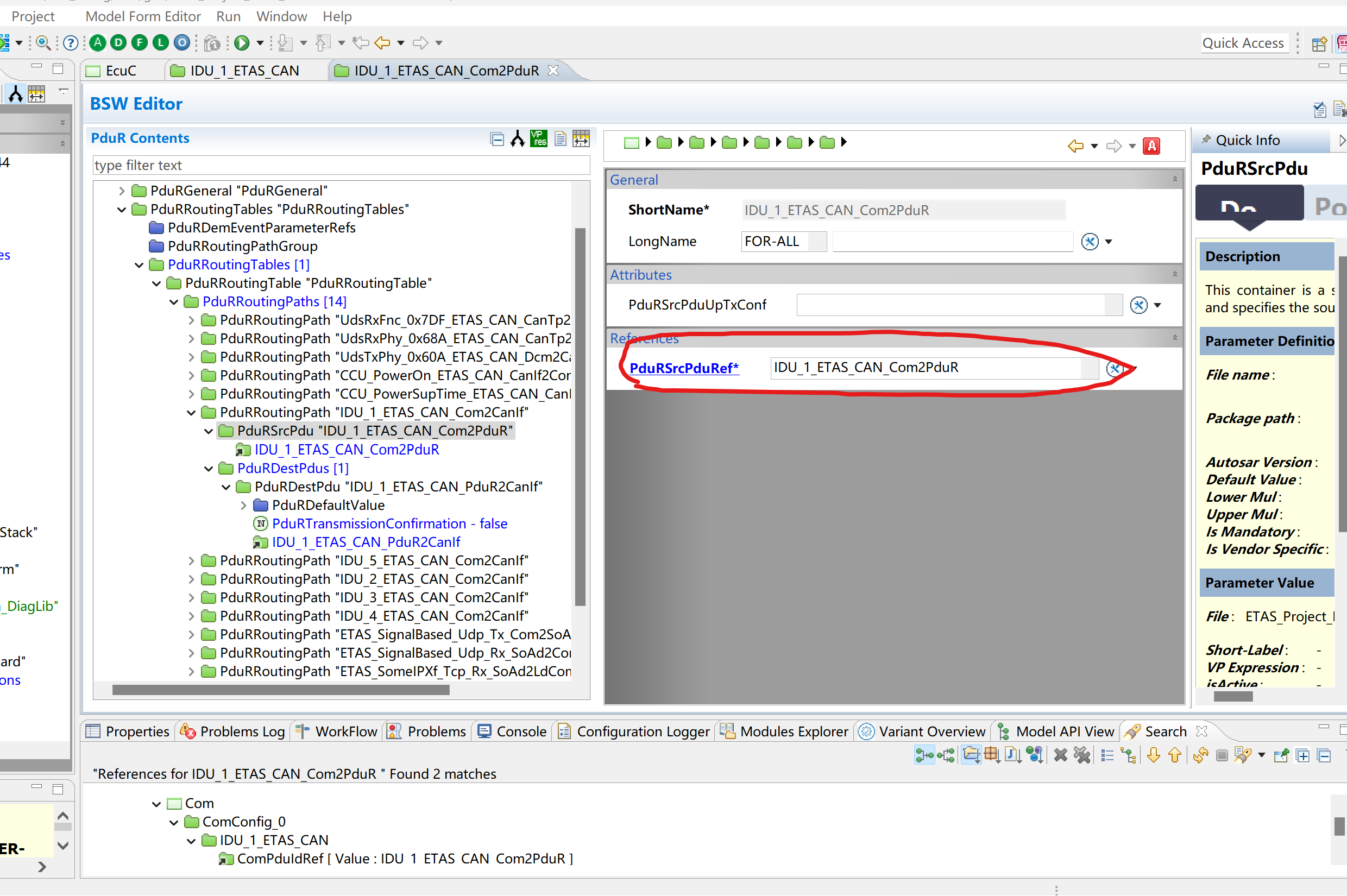Collapse all nodes using Collapse All icon

pos(496,138)
